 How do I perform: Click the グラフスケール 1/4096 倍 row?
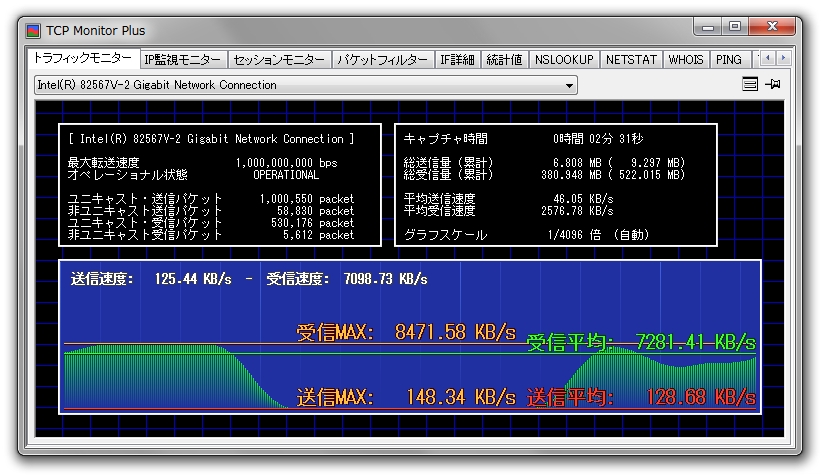(x=526, y=235)
